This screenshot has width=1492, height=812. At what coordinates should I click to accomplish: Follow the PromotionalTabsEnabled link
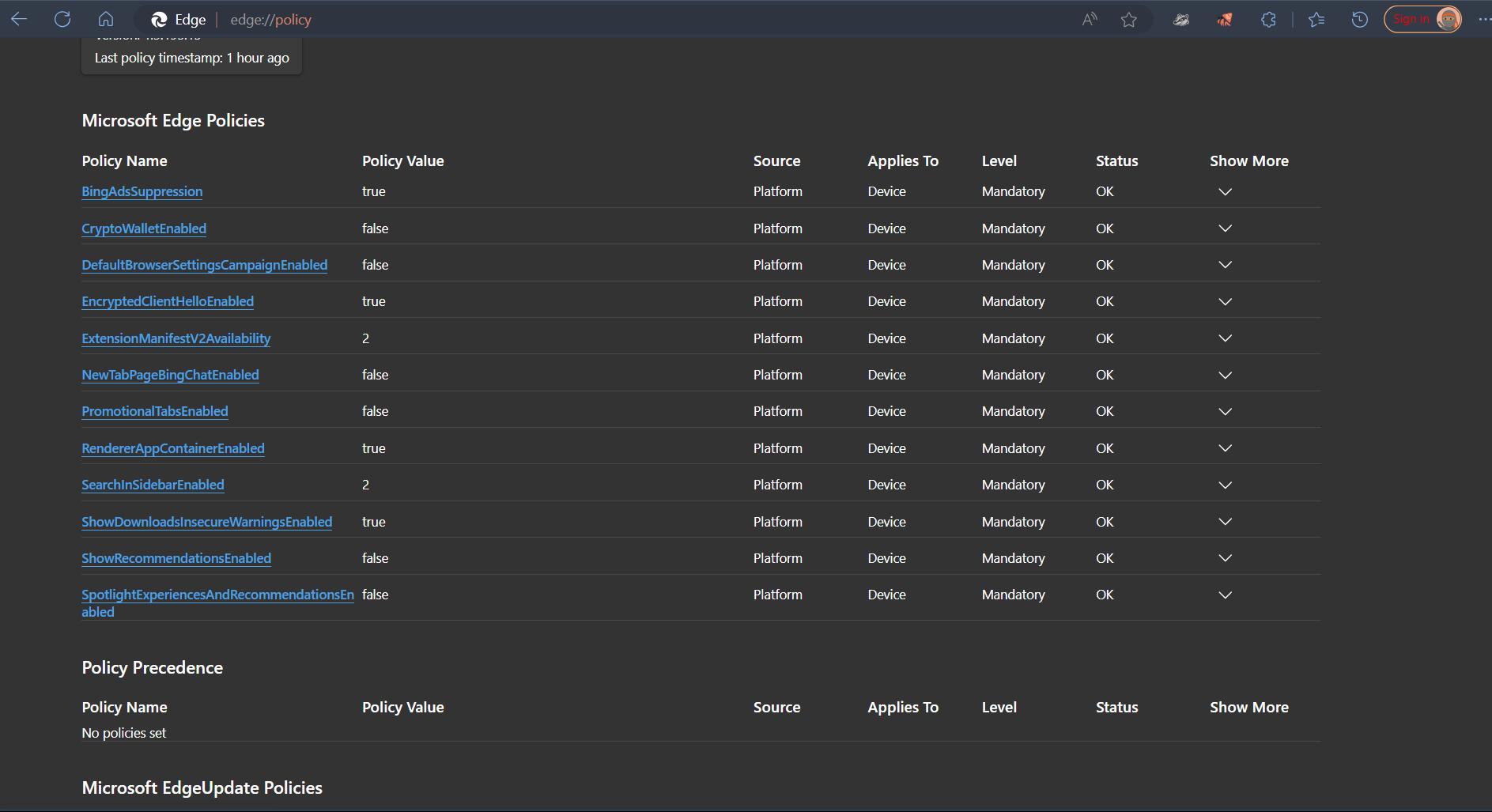click(x=155, y=411)
